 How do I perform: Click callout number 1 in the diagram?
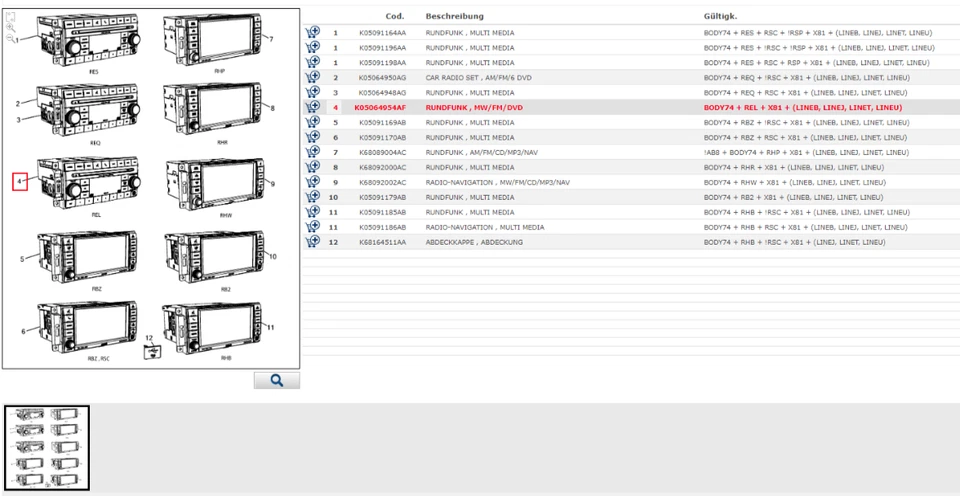[x=18, y=39]
